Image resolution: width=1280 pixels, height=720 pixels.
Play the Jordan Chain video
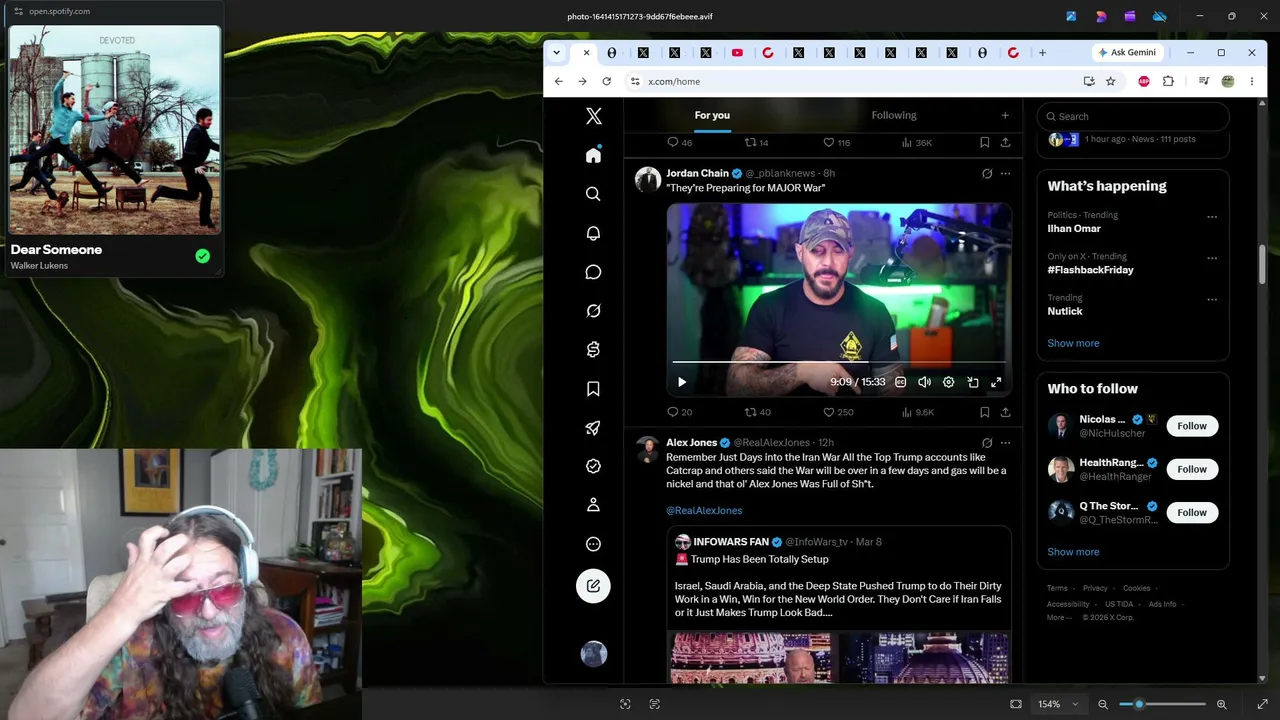pyautogui.click(x=682, y=382)
